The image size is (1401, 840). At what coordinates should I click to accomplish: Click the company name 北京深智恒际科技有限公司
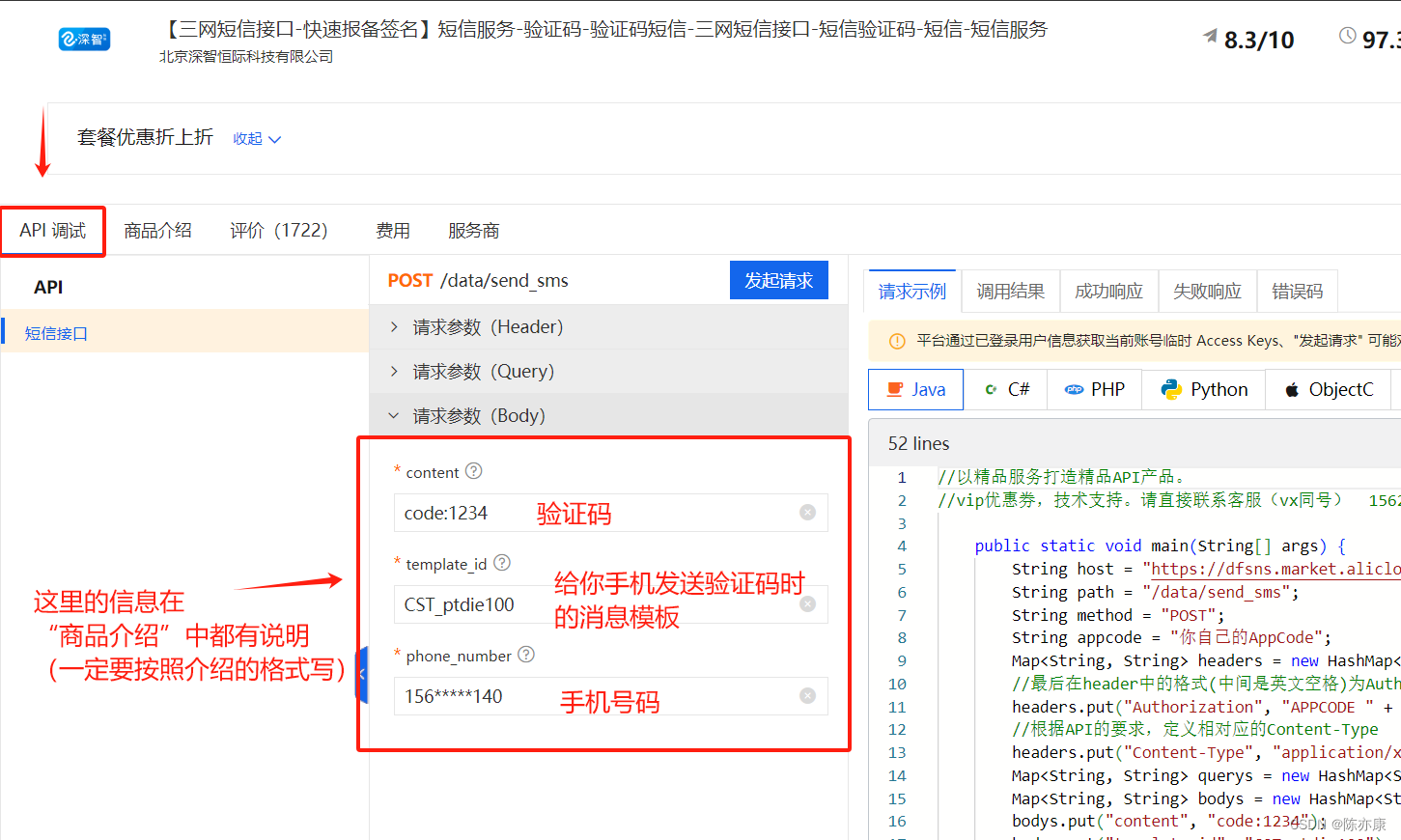[246, 57]
